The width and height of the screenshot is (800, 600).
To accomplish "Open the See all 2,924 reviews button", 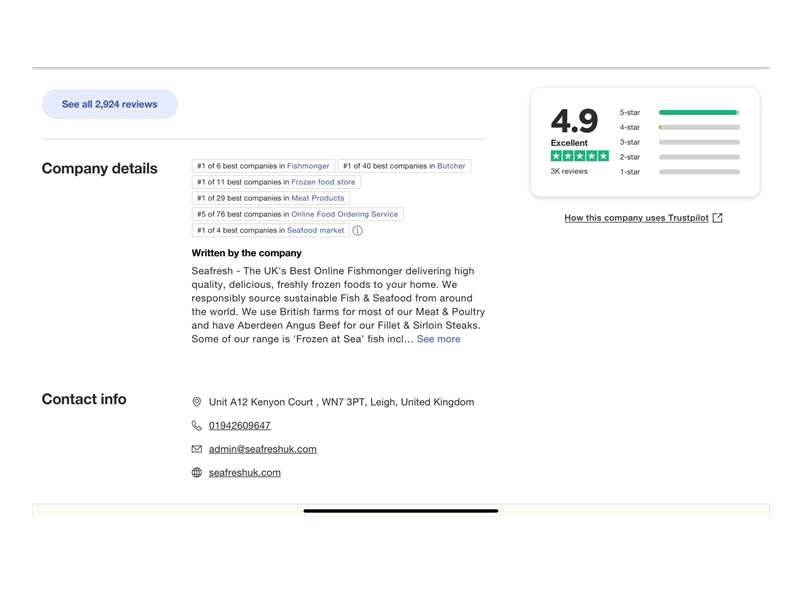I will tap(110, 104).
